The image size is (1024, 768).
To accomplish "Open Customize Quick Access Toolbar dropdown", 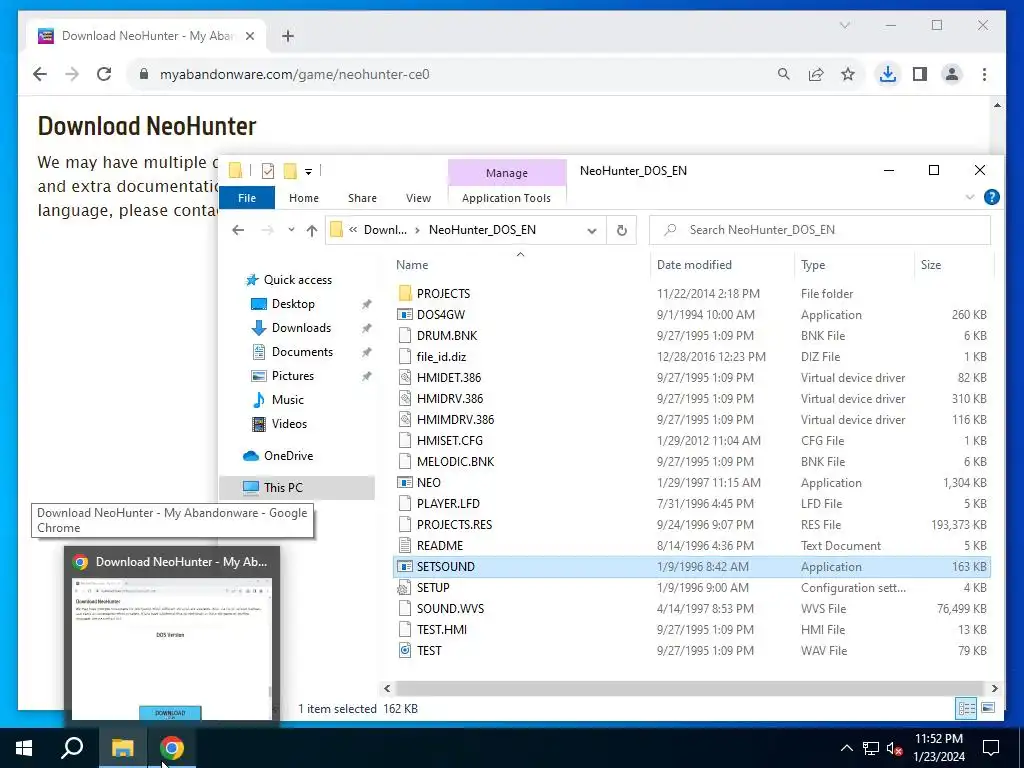I will pos(308,172).
